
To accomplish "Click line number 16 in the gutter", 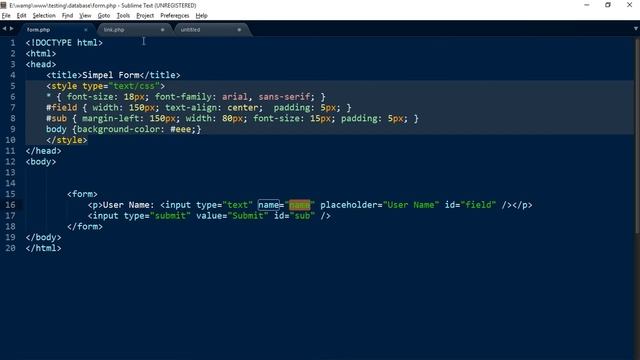I will (10, 205).
